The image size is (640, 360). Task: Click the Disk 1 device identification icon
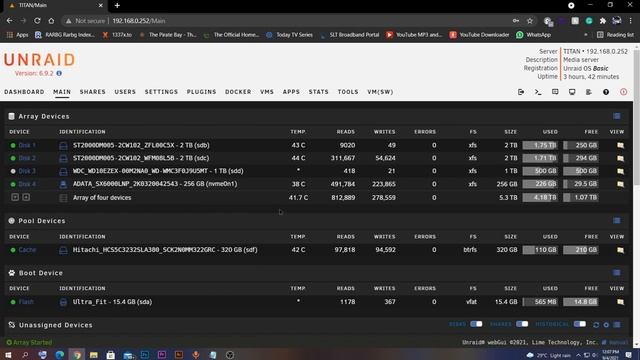[63, 146]
